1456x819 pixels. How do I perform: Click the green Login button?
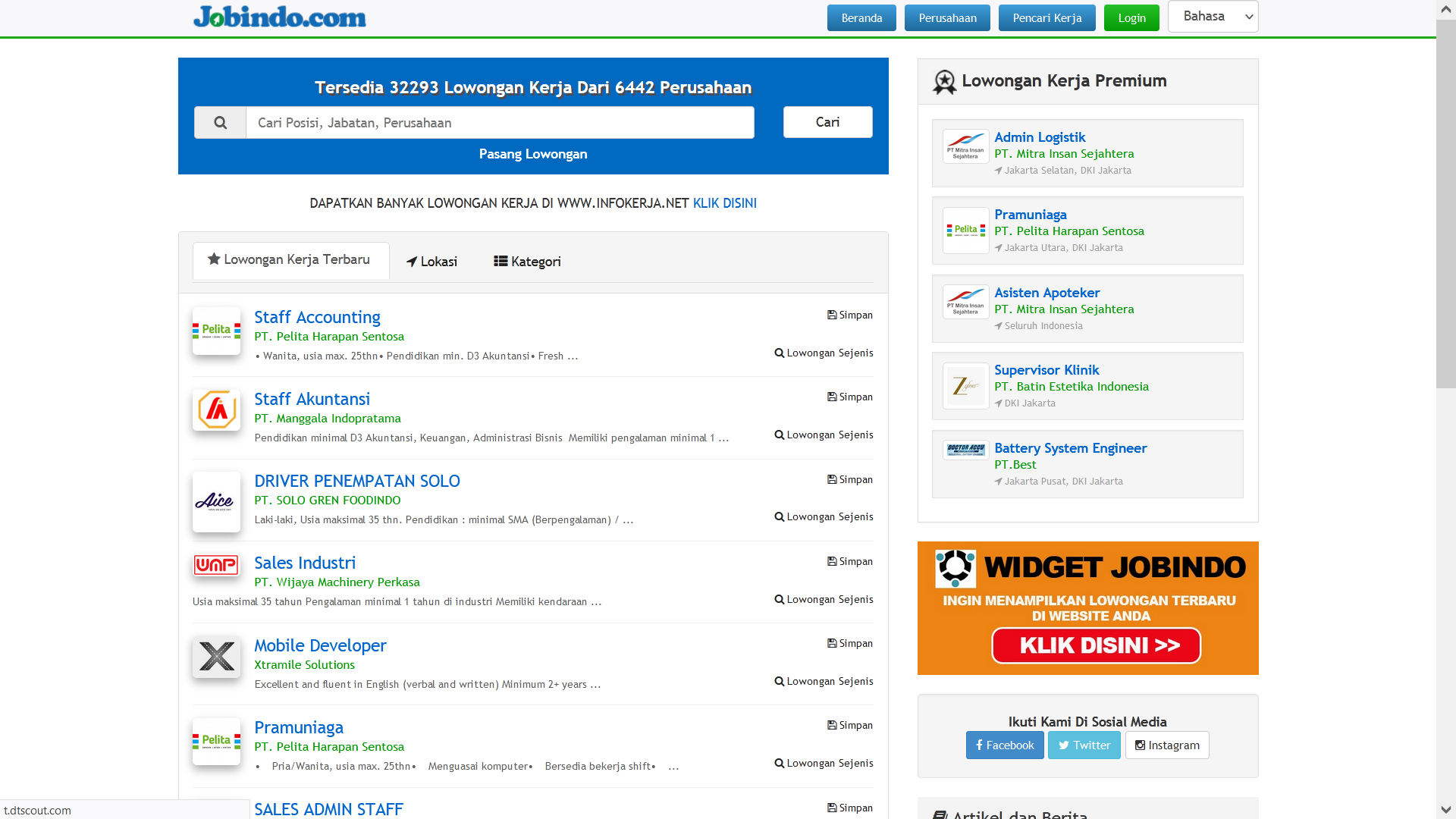coord(1131,18)
